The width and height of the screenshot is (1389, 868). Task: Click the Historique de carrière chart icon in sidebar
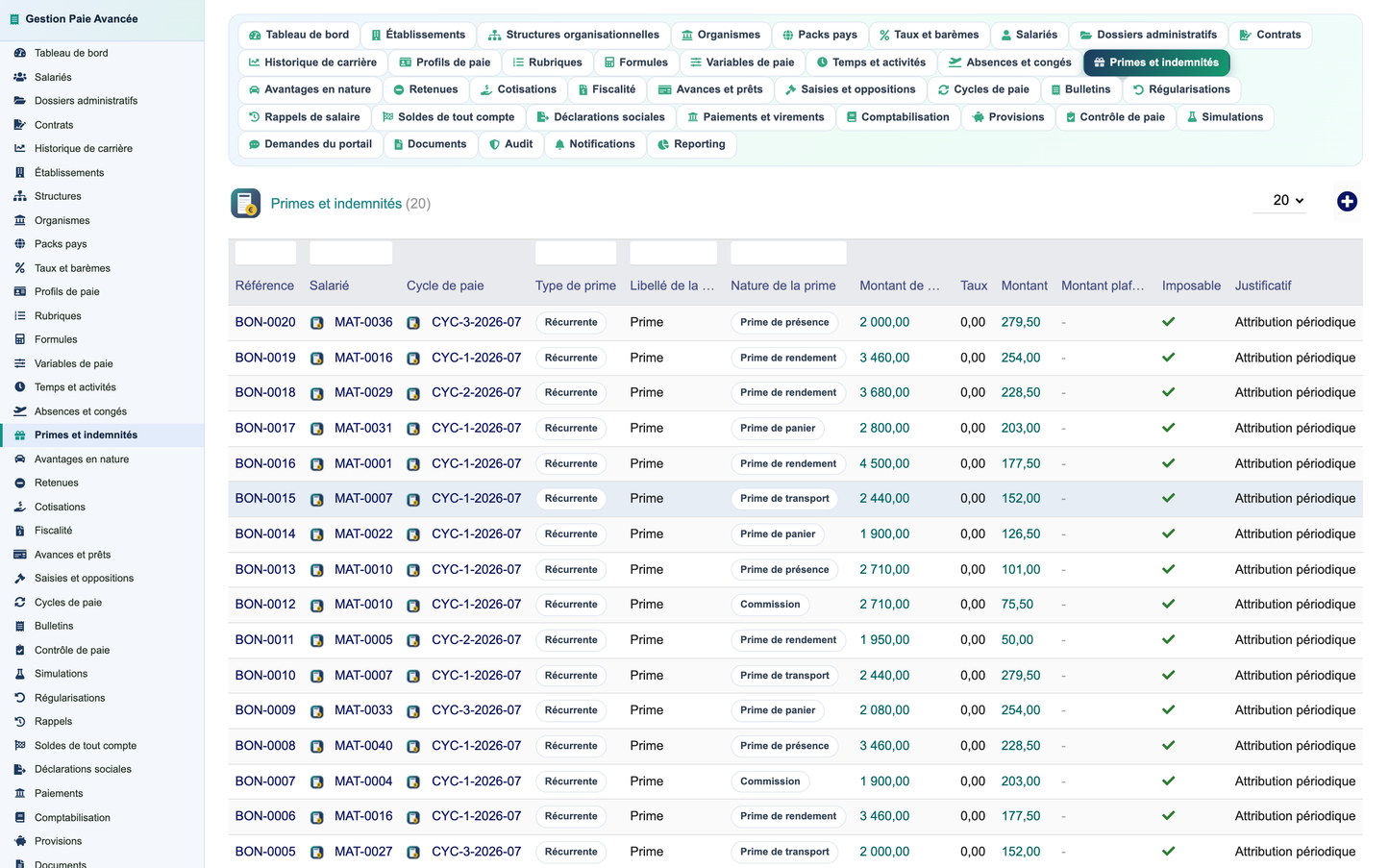click(19, 148)
